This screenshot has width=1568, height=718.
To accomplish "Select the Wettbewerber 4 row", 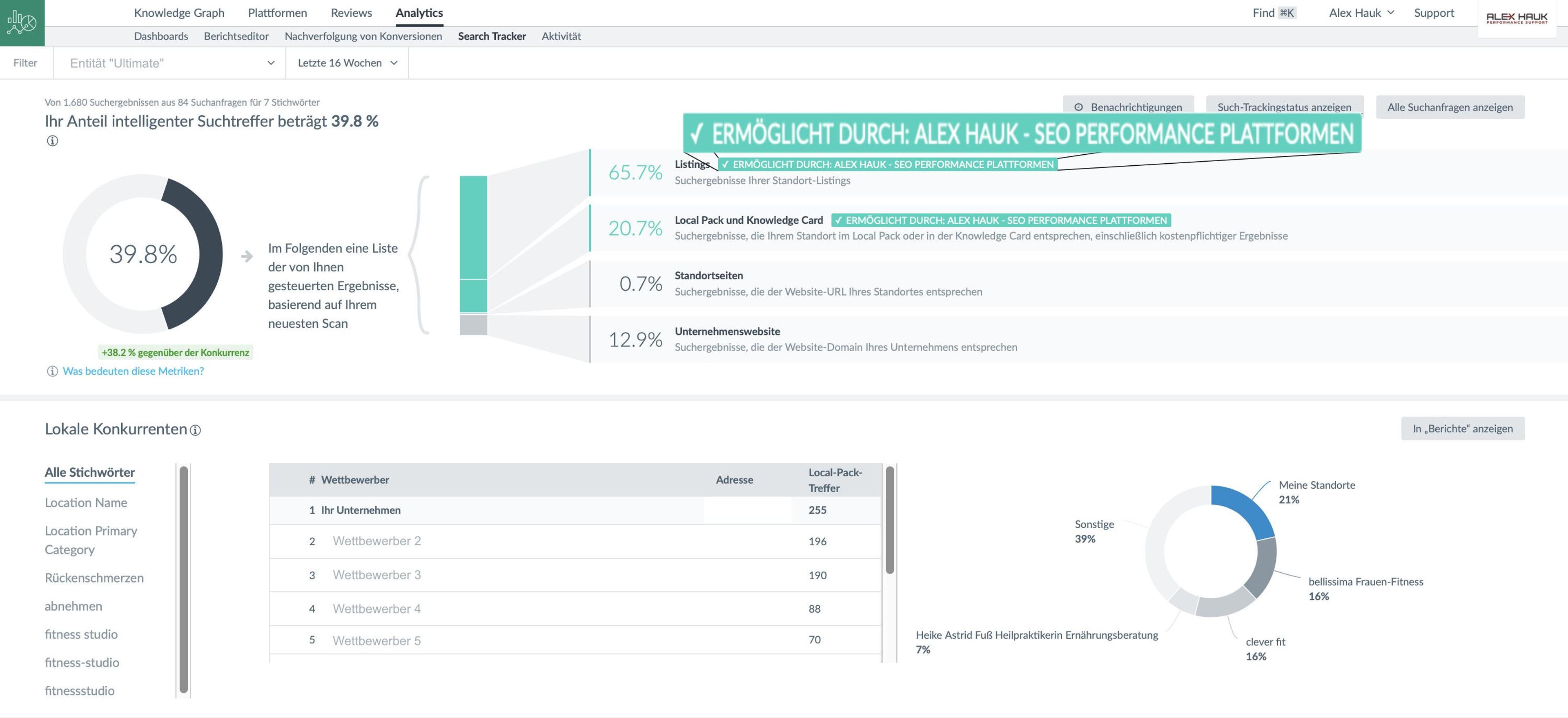I will (x=575, y=609).
